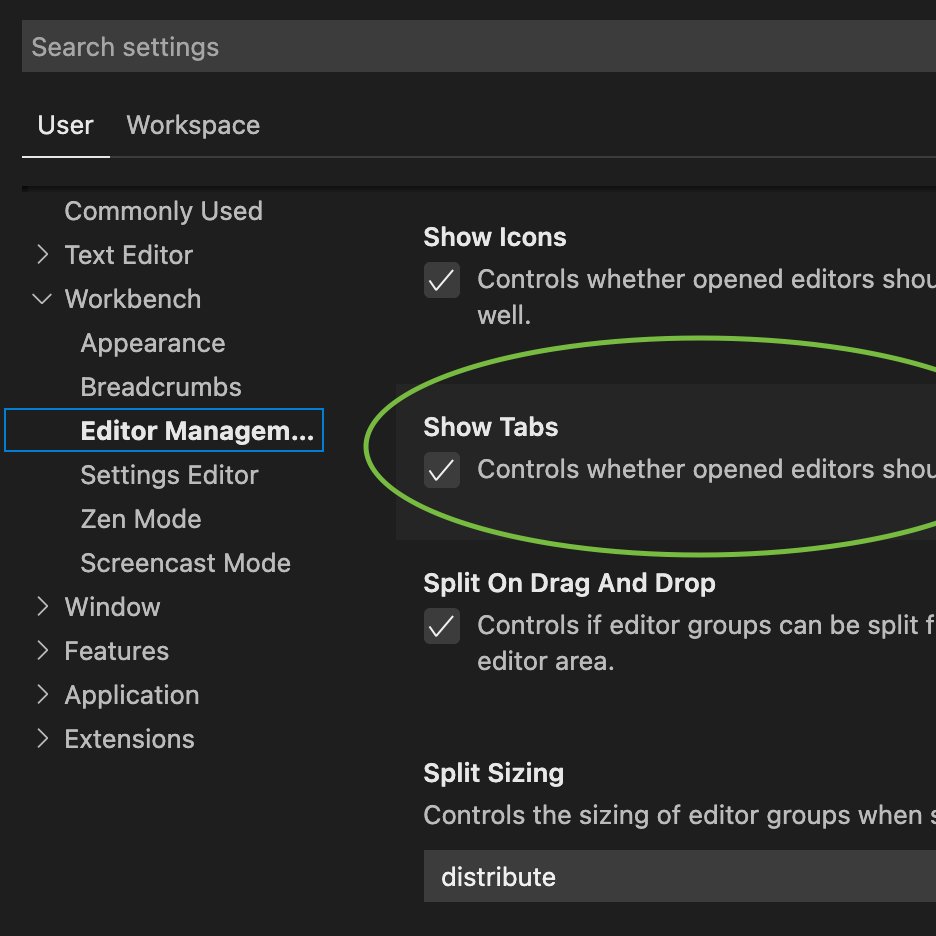Click the Split On Drag And Drop title
Screen dimensions: 936x936
coord(569,583)
